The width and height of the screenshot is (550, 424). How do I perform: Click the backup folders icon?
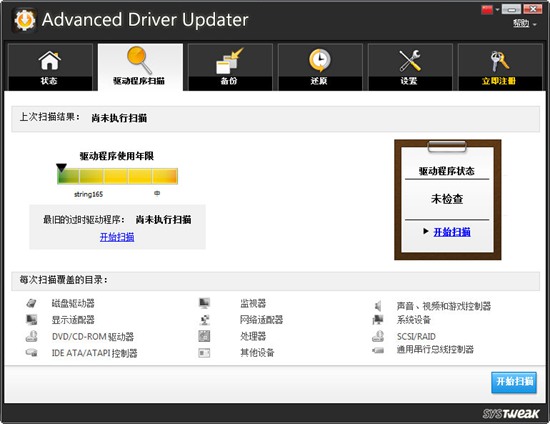click(229, 61)
